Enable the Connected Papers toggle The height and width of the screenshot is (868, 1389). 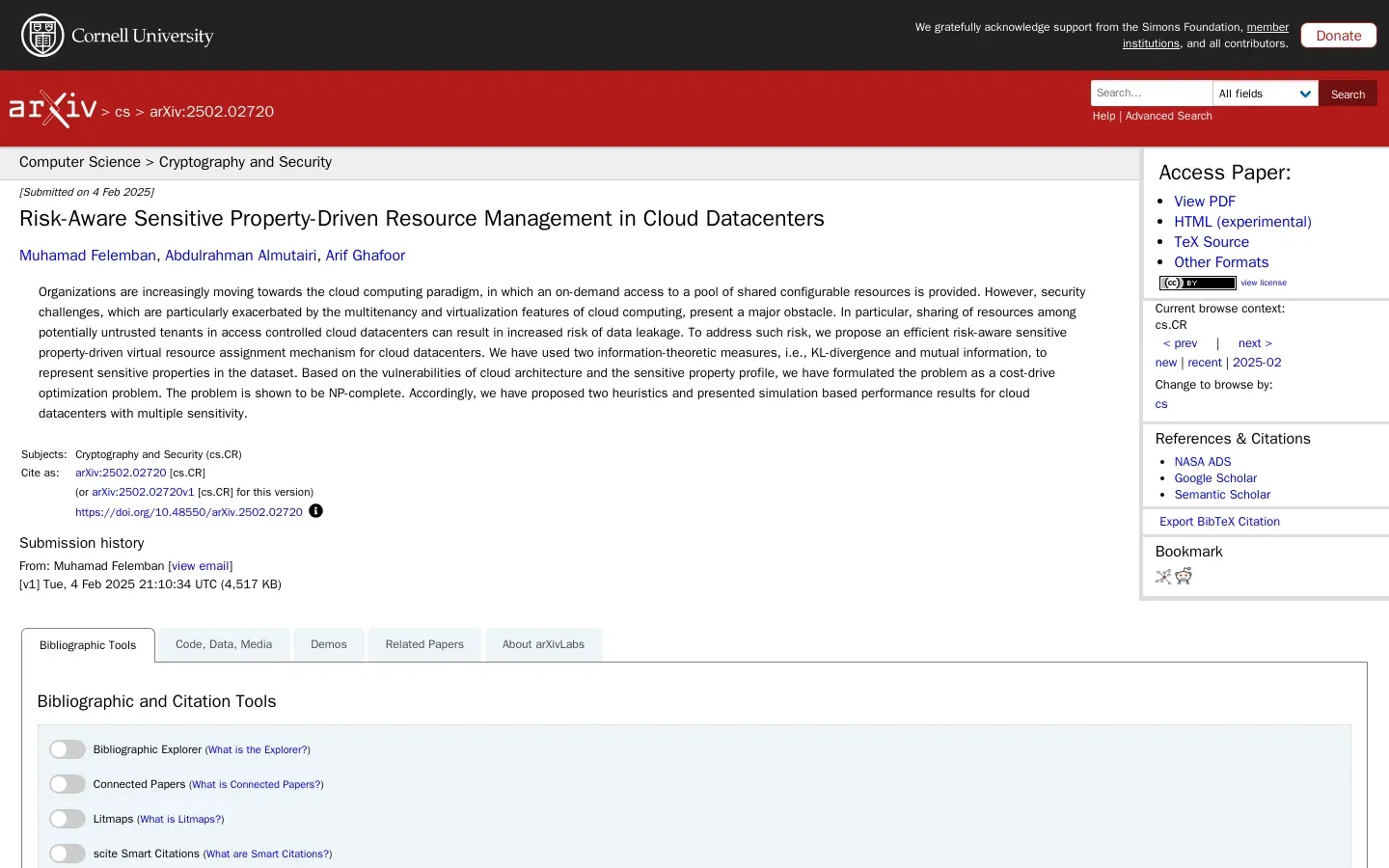[x=68, y=784]
